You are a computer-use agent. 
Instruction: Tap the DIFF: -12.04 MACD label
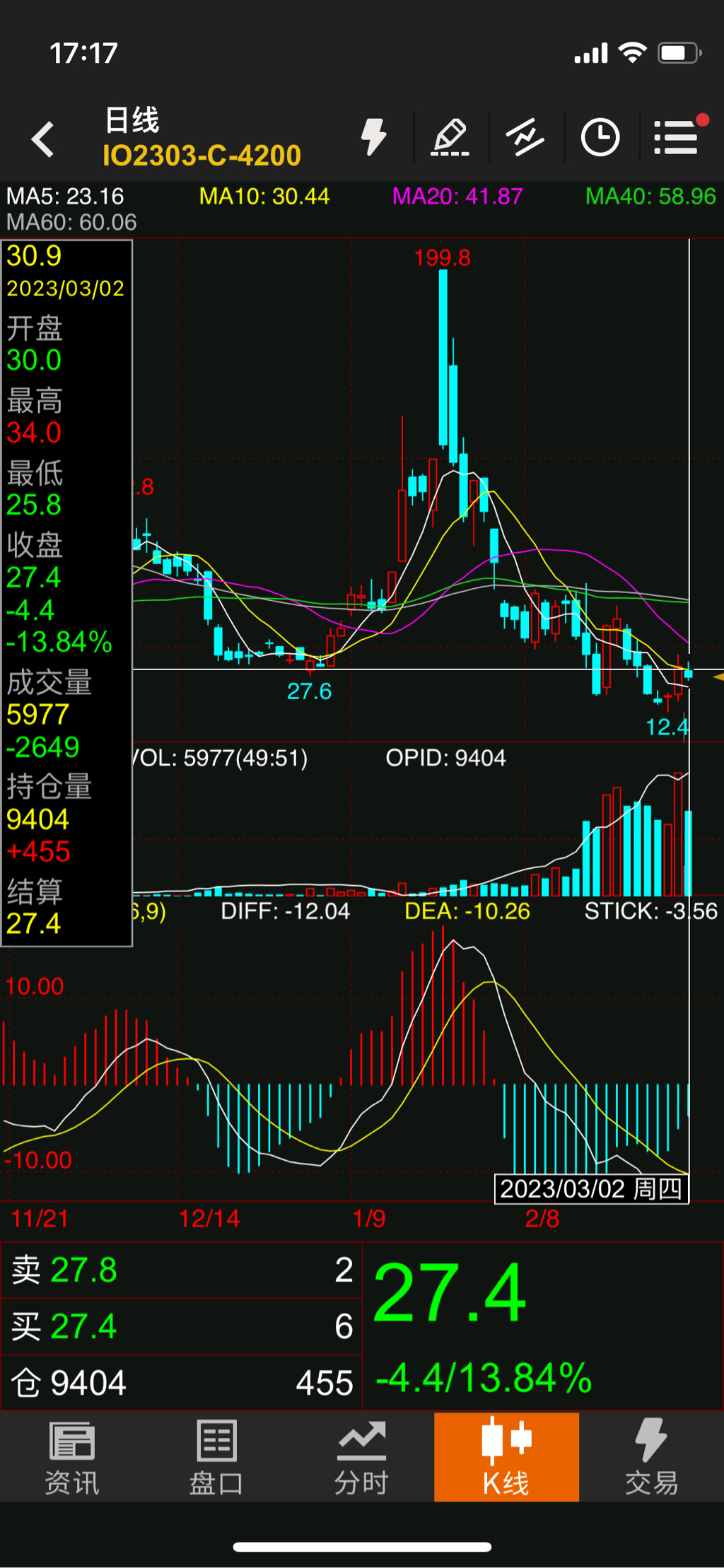286,911
